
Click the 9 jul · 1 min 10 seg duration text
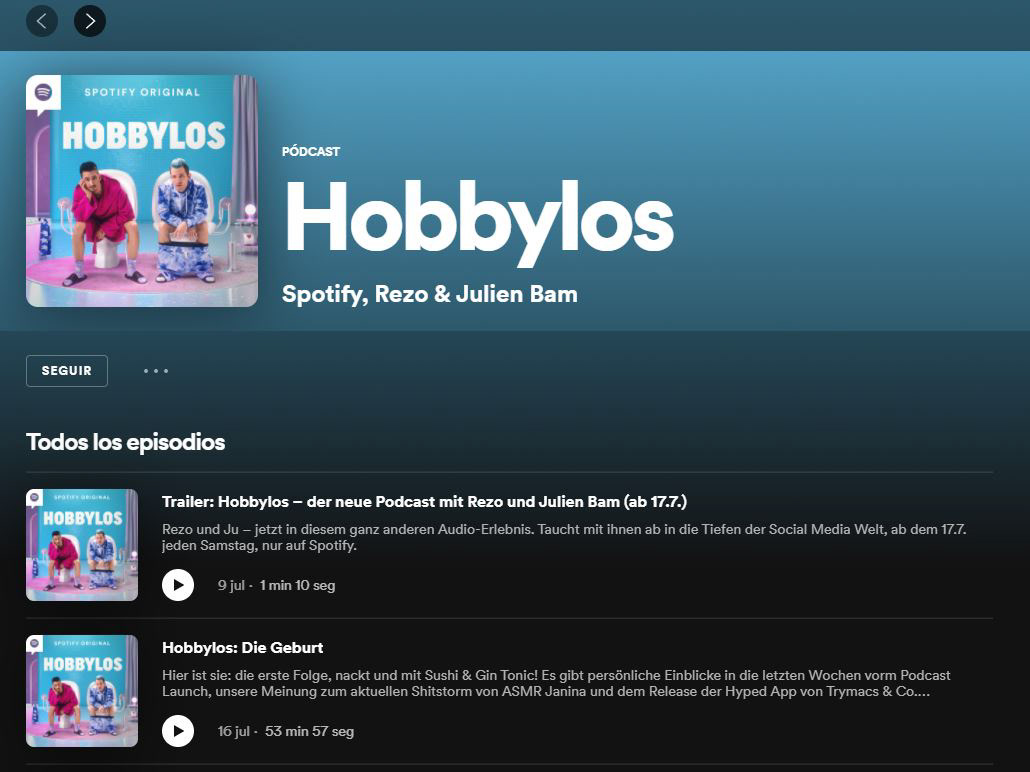pos(277,585)
